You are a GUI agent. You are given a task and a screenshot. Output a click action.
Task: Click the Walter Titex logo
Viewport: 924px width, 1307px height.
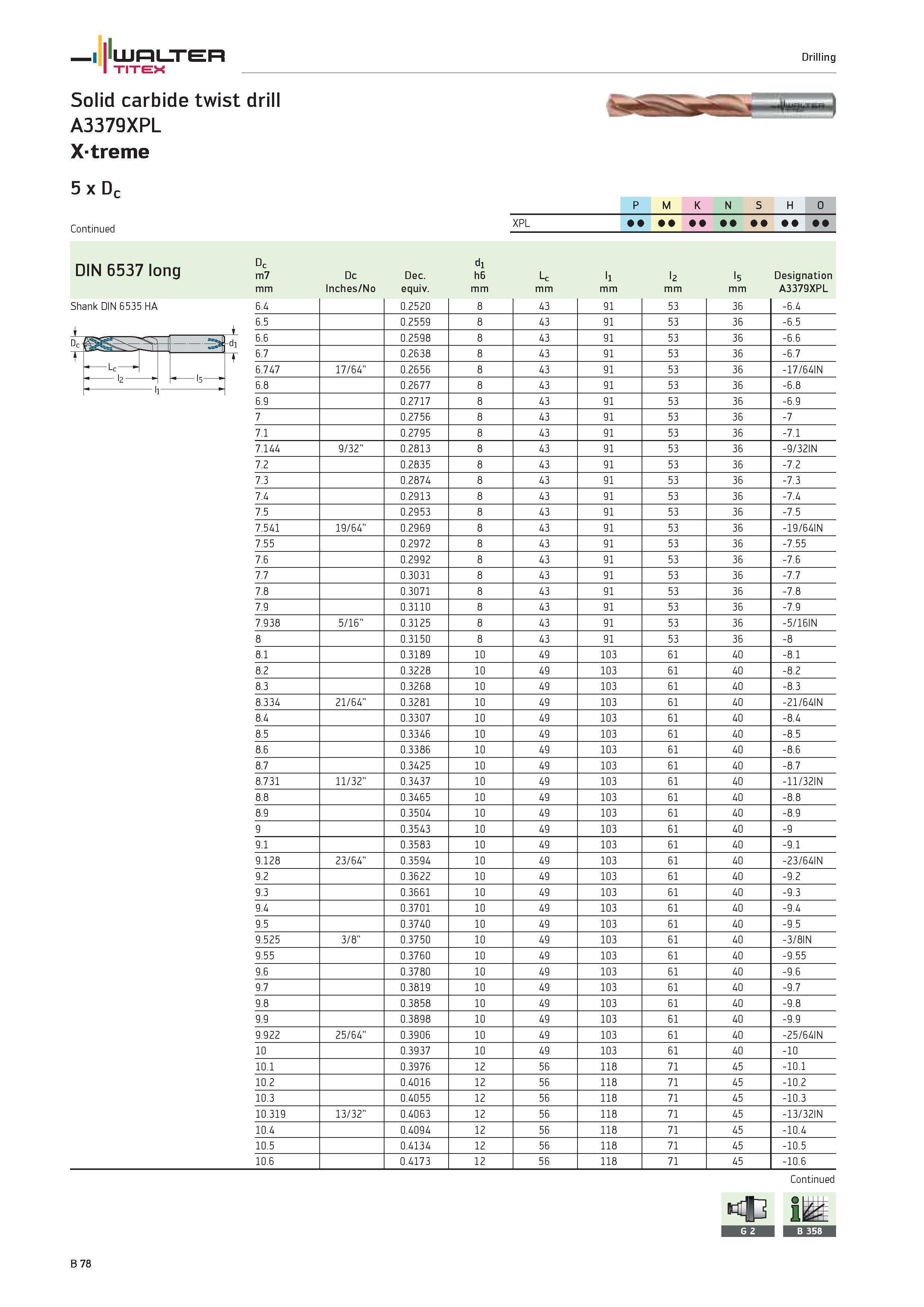point(148,55)
